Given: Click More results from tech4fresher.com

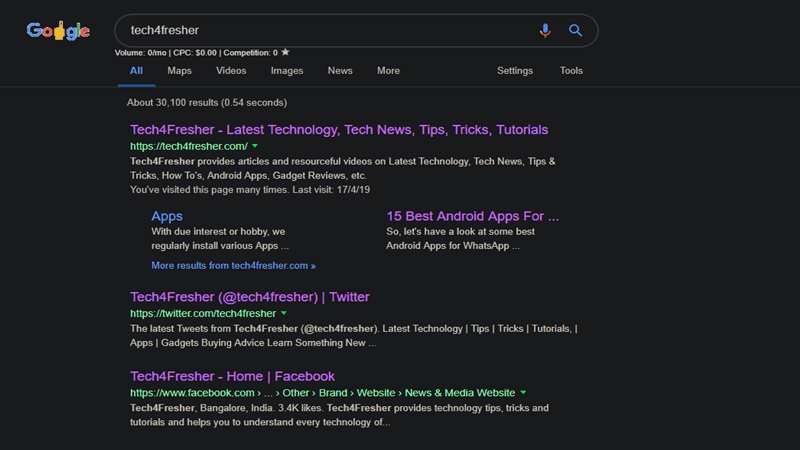Looking at the screenshot, I should click(x=233, y=265).
